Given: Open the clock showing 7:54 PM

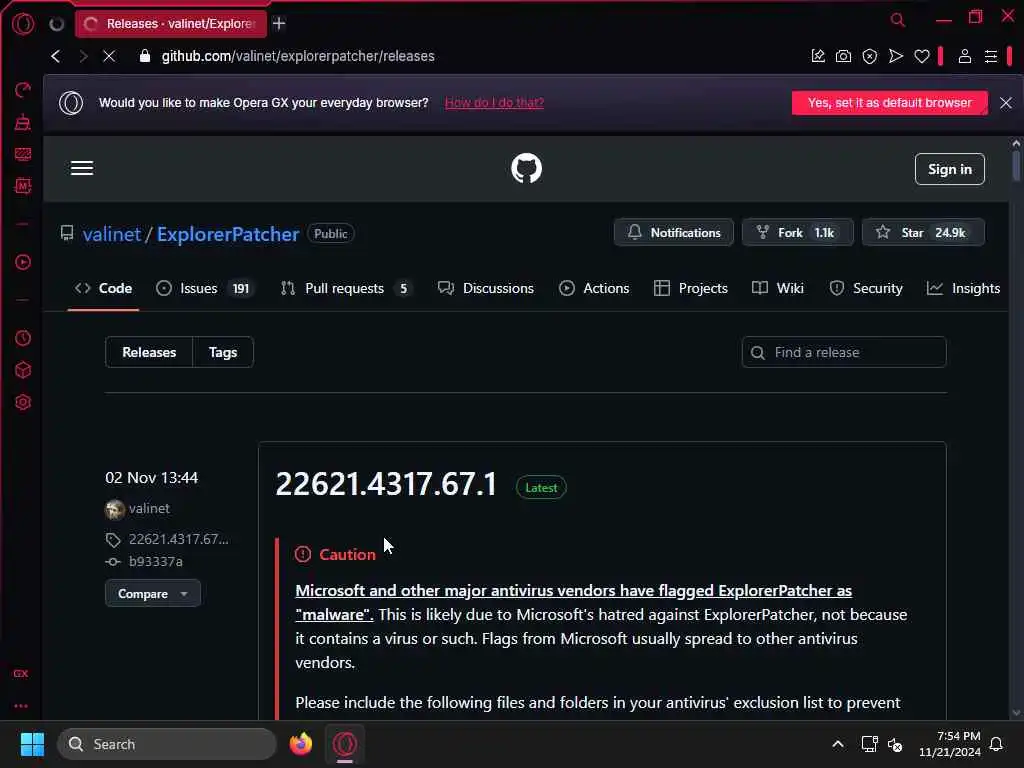Looking at the screenshot, I should click(x=950, y=744).
